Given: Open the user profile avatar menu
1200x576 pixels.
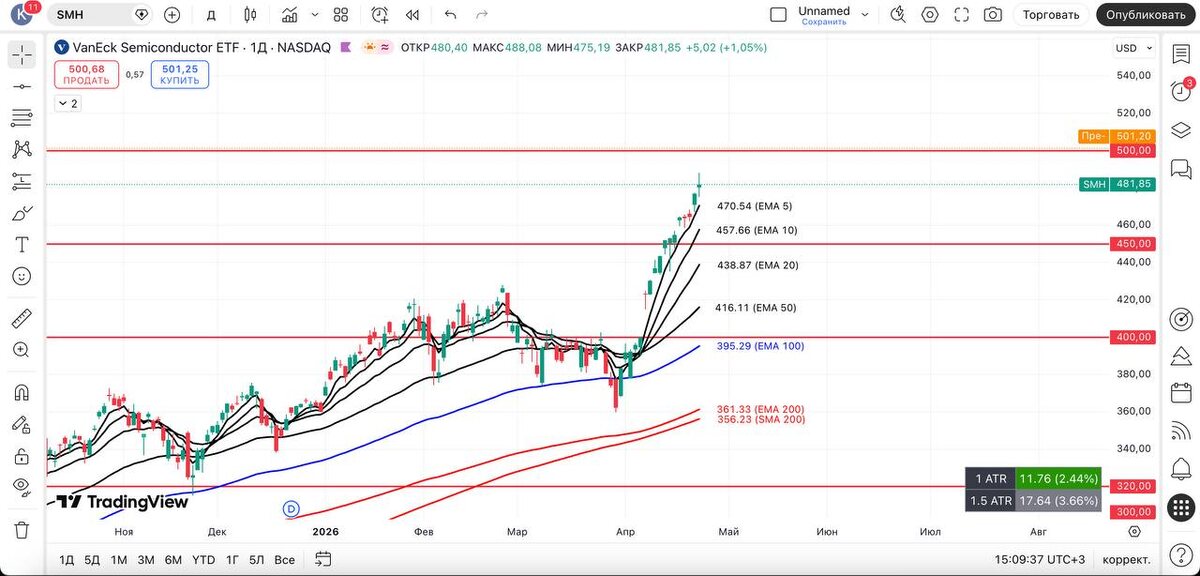Looking at the screenshot, I should pyautogui.click(x=23, y=15).
